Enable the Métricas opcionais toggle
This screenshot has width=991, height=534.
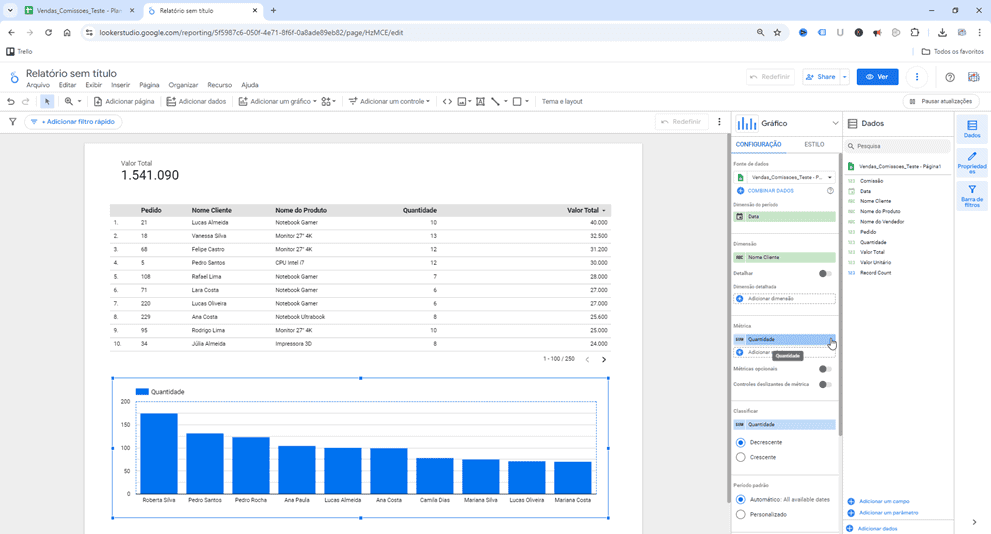pos(824,369)
